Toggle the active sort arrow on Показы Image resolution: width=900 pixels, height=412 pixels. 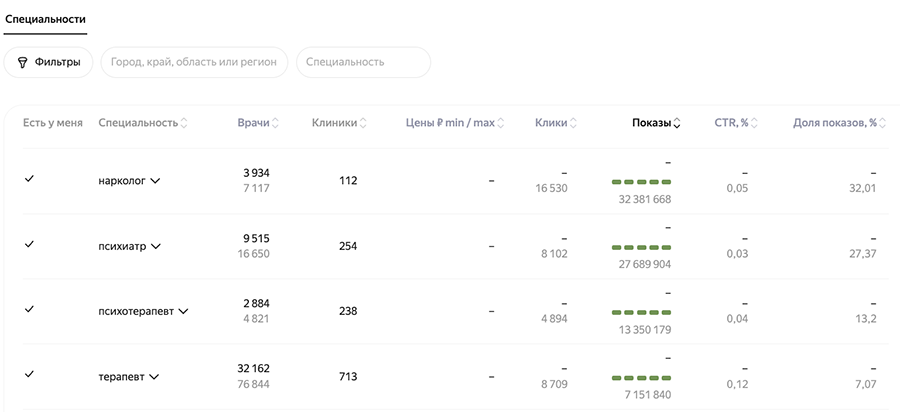(677, 123)
